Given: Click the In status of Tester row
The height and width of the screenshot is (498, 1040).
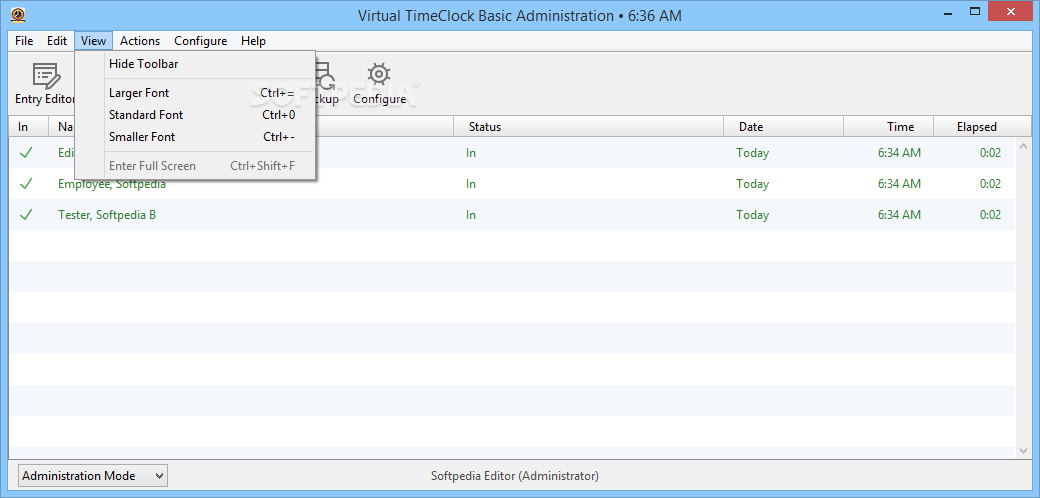Looking at the screenshot, I should tap(470, 215).
